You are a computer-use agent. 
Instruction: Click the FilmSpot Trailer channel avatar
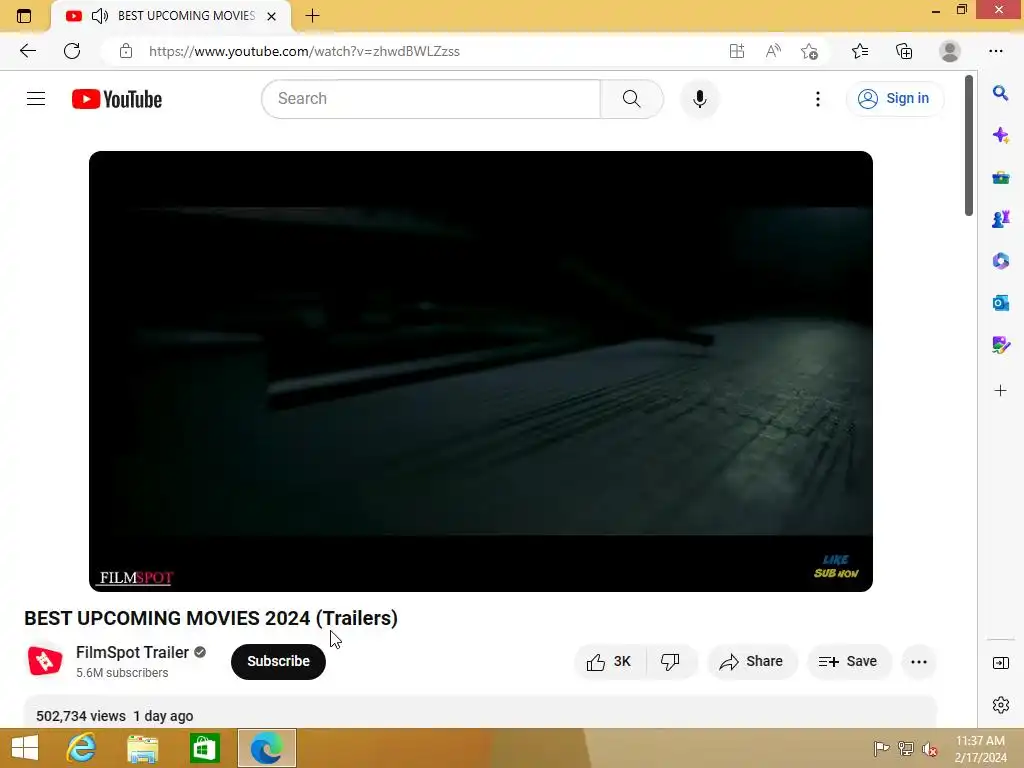point(45,661)
